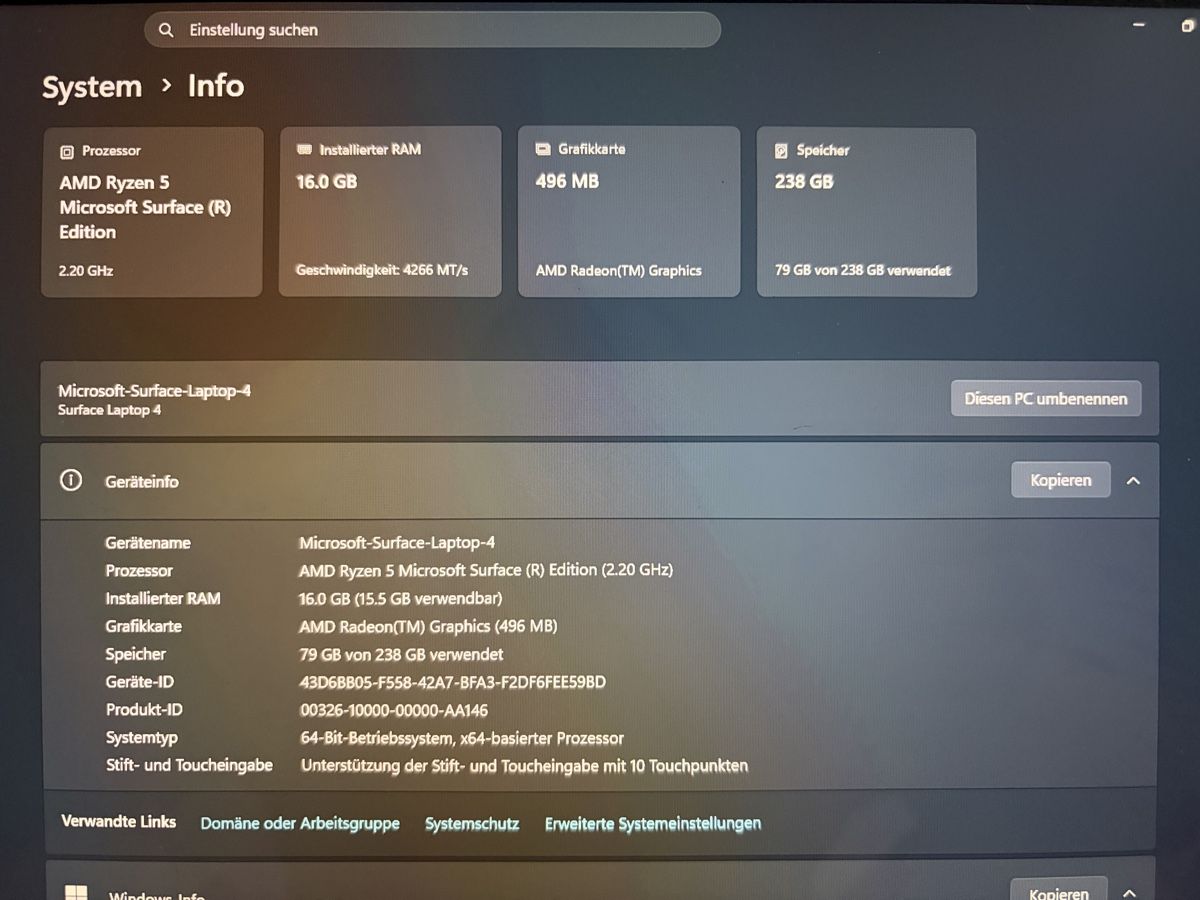
Task: Click Verwandte Links label
Action: (118, 822)
